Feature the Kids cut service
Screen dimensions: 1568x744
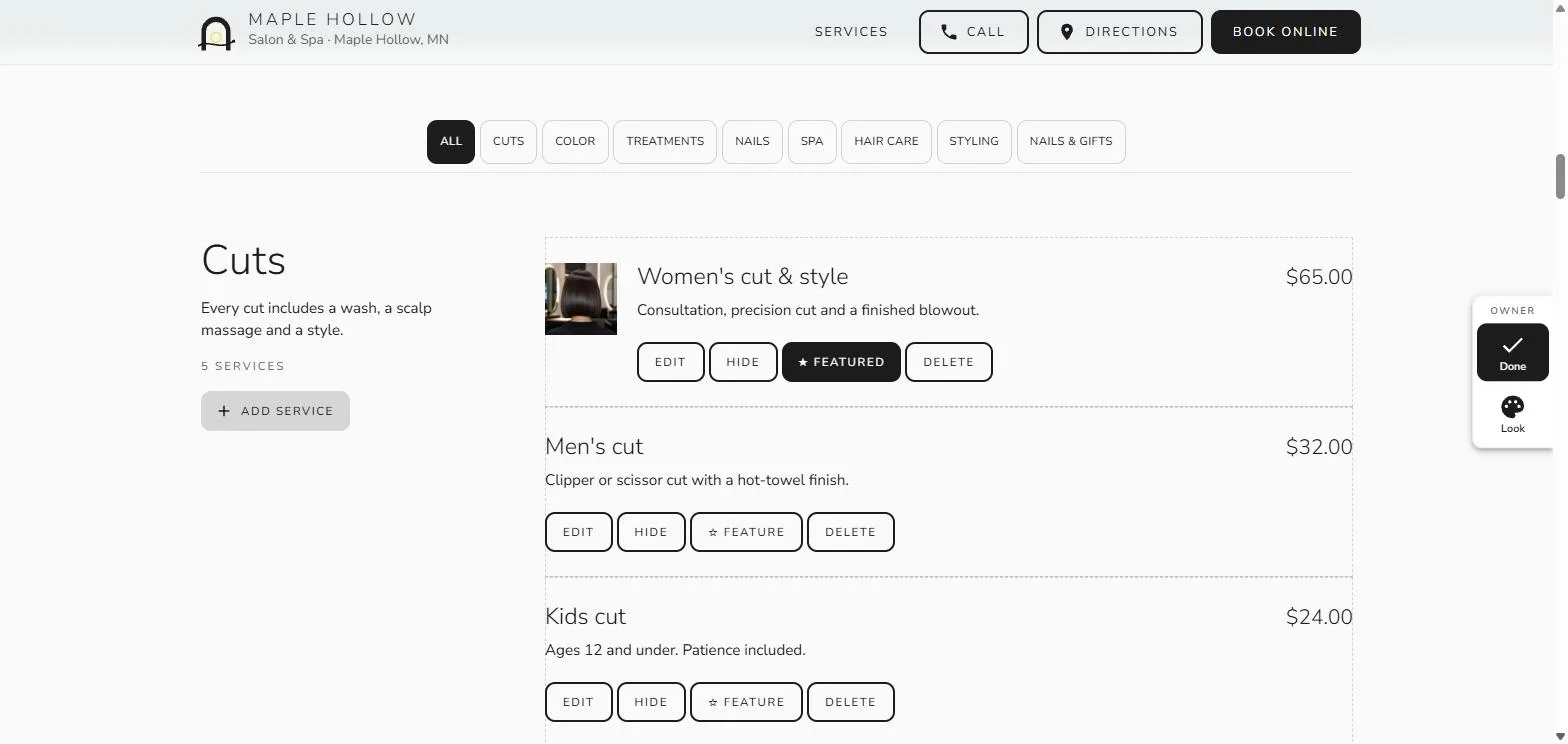(746, 702)
